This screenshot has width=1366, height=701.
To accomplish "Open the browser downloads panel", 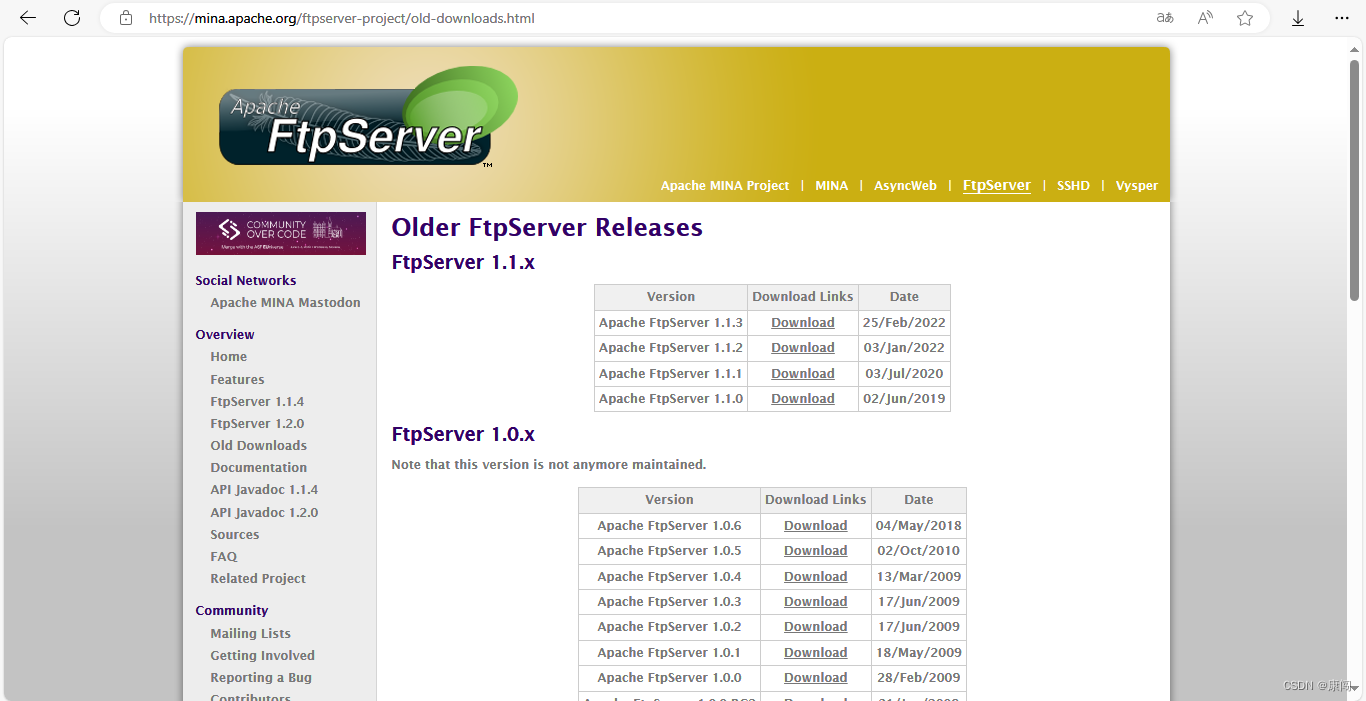I will (x=1298, y=18).
